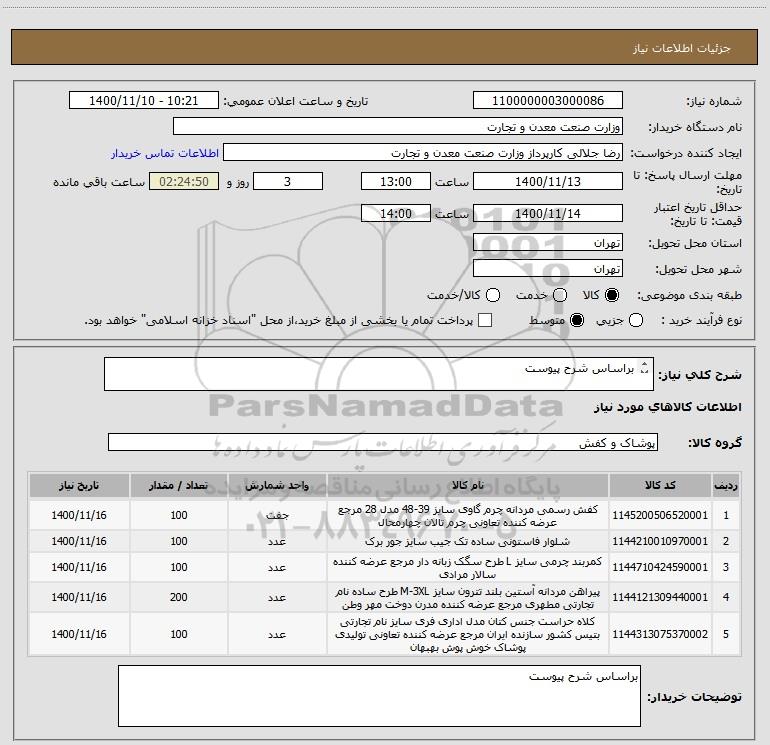Viewport: 770px width, 745px height.
Task: Click the اطلاعات کالاهای مورد نیاز heading
Action: tap(668, 407)
